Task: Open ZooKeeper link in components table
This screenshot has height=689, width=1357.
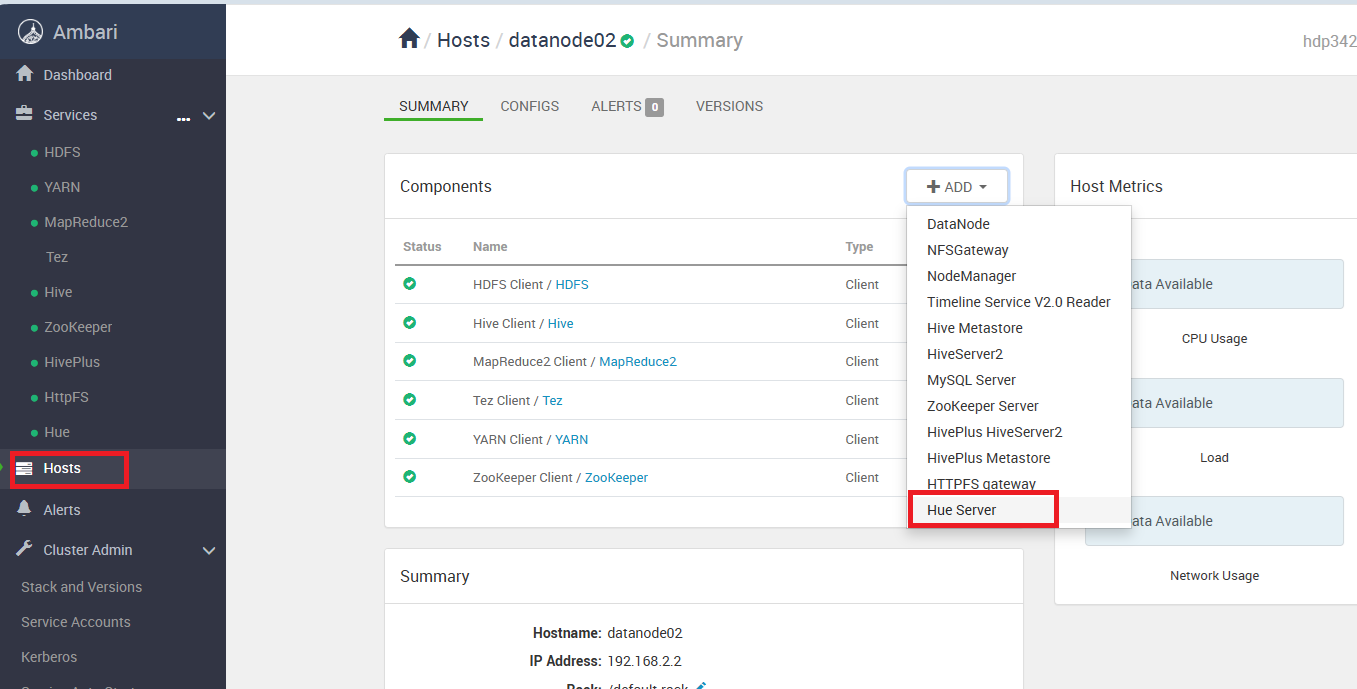Action: click(616, 478)
